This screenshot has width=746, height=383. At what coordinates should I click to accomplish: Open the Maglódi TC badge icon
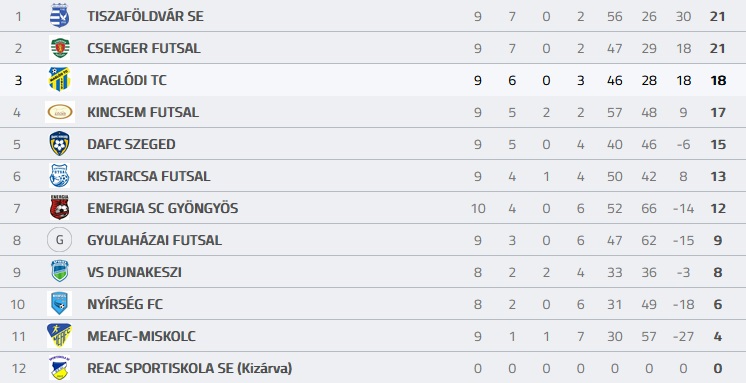click(x=59, y=79)
